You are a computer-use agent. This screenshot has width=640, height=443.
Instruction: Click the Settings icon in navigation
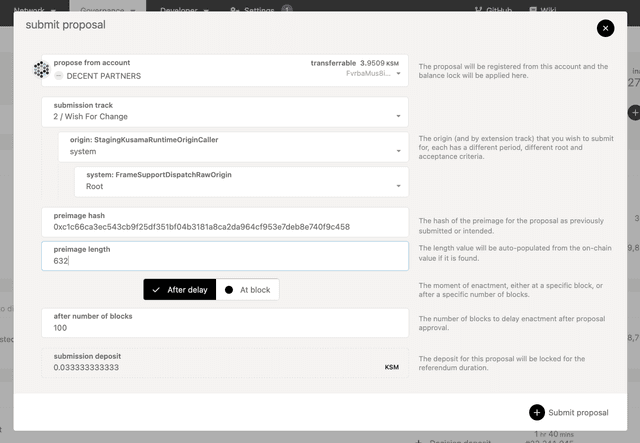coord(234,8)
